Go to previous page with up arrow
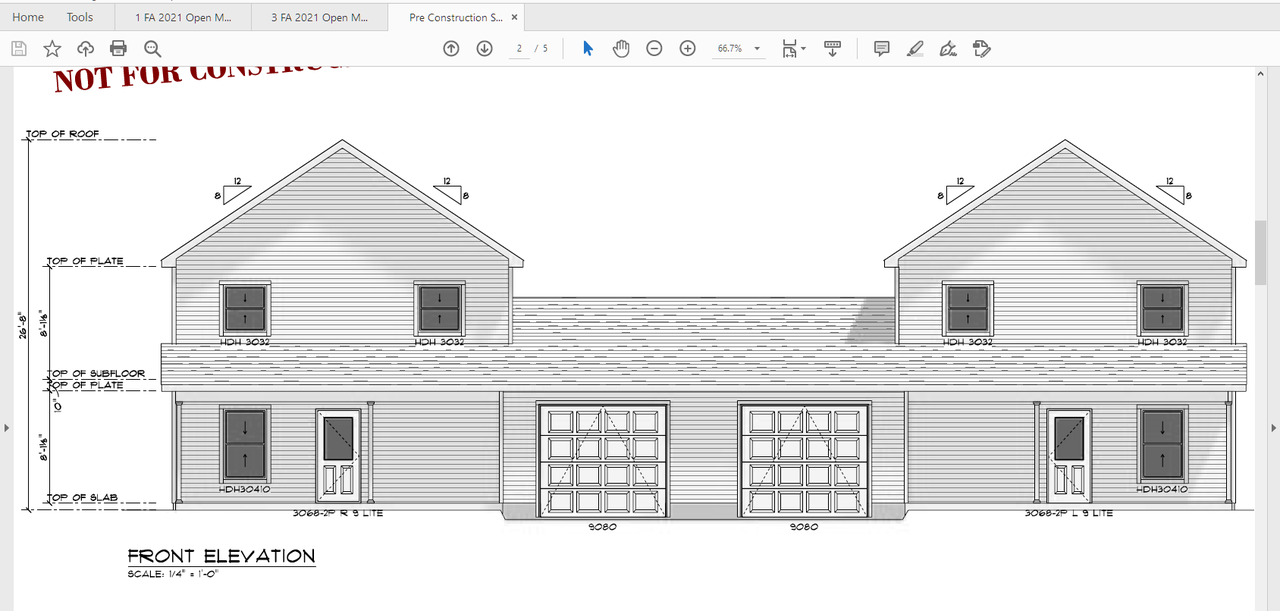This screenshot has width=1280, height=611. [451, 48]
